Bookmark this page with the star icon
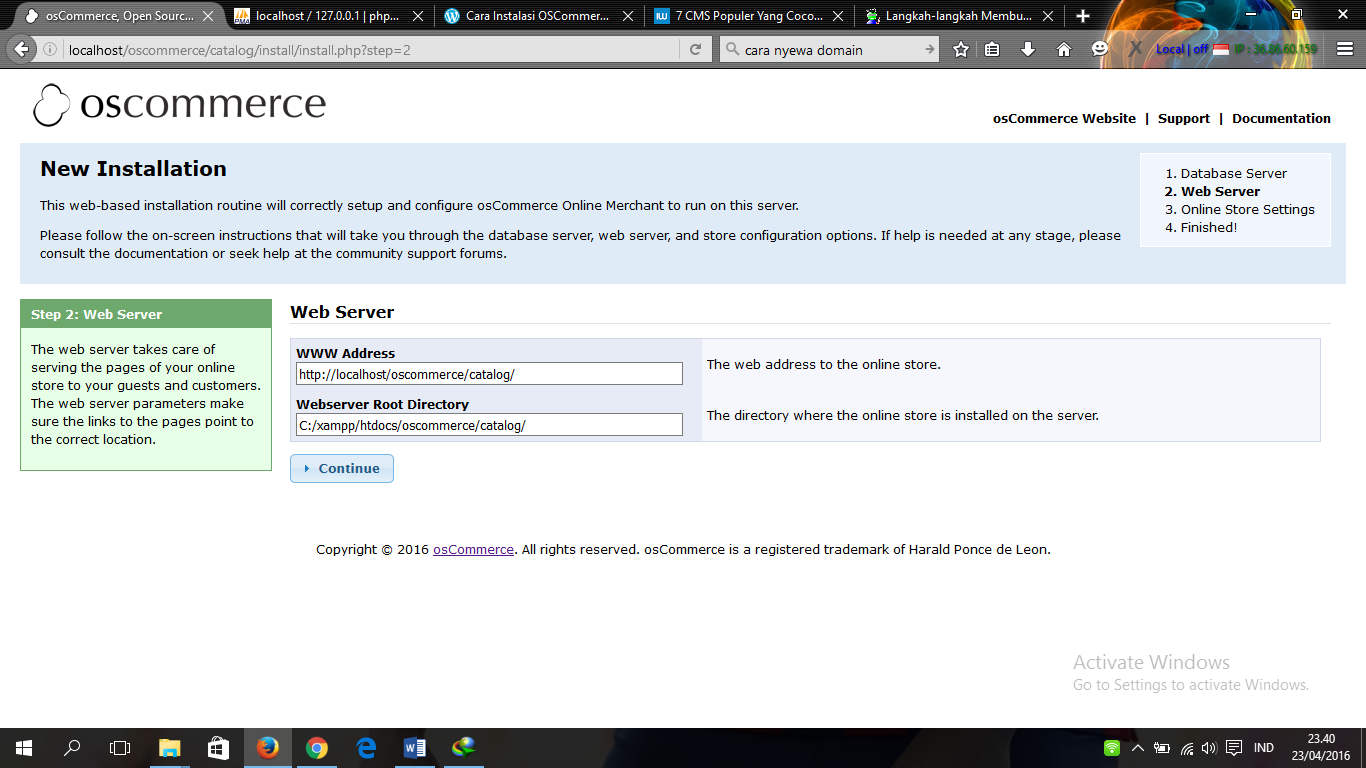Screen dimensions: 1366x768 961,49
